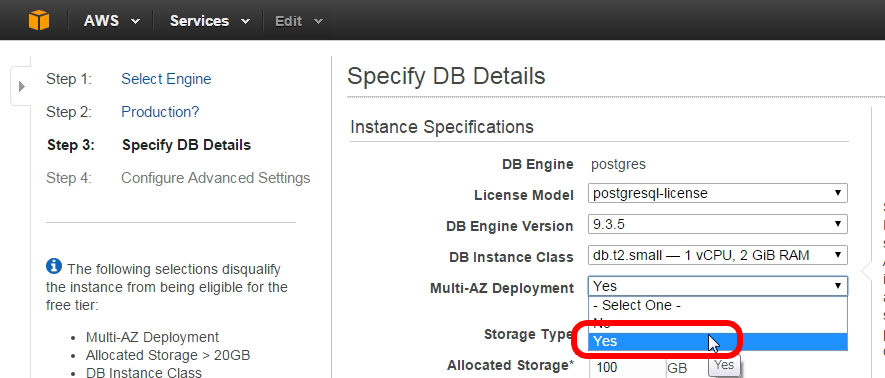The height and width of the screenshot is (378, 885).
Task: Click the Instance Specifications heading
Action: pyautogui.click(x=441, y=127)
